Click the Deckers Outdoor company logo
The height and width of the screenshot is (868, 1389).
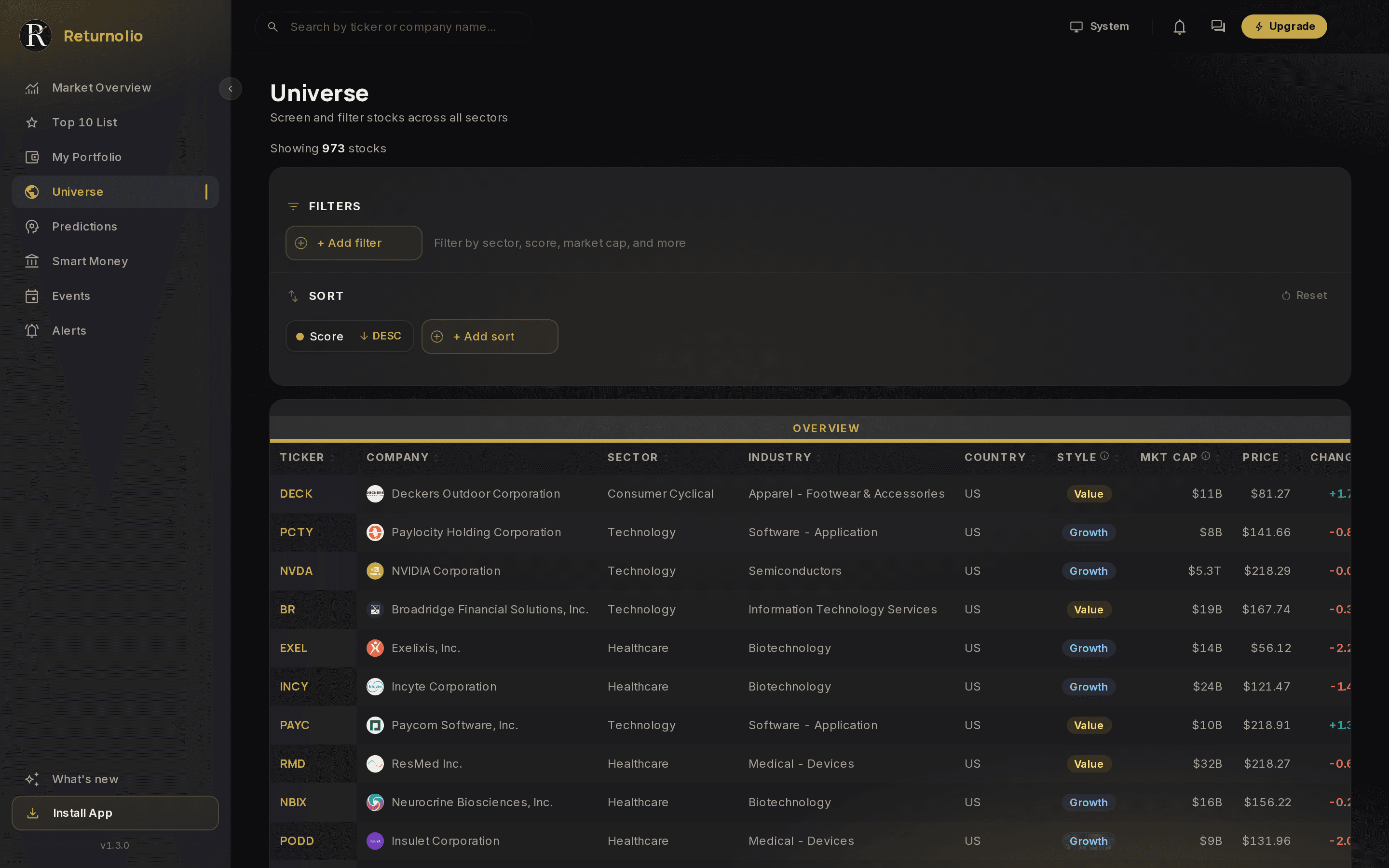[x=375, y=494]
